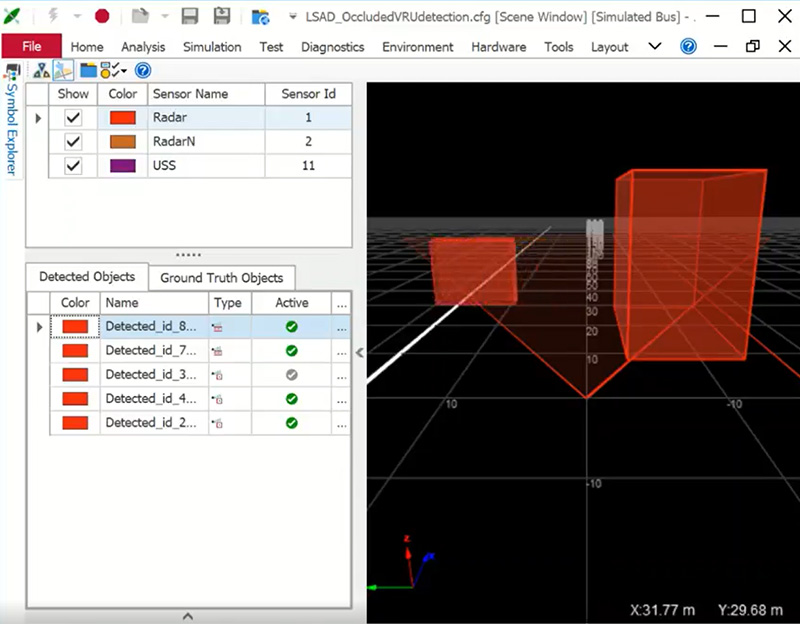Image resolution: width=800 pixels, height=624 pixels.
Task: Open the Test ribbon tab
Action: click(x=271, y=47)
